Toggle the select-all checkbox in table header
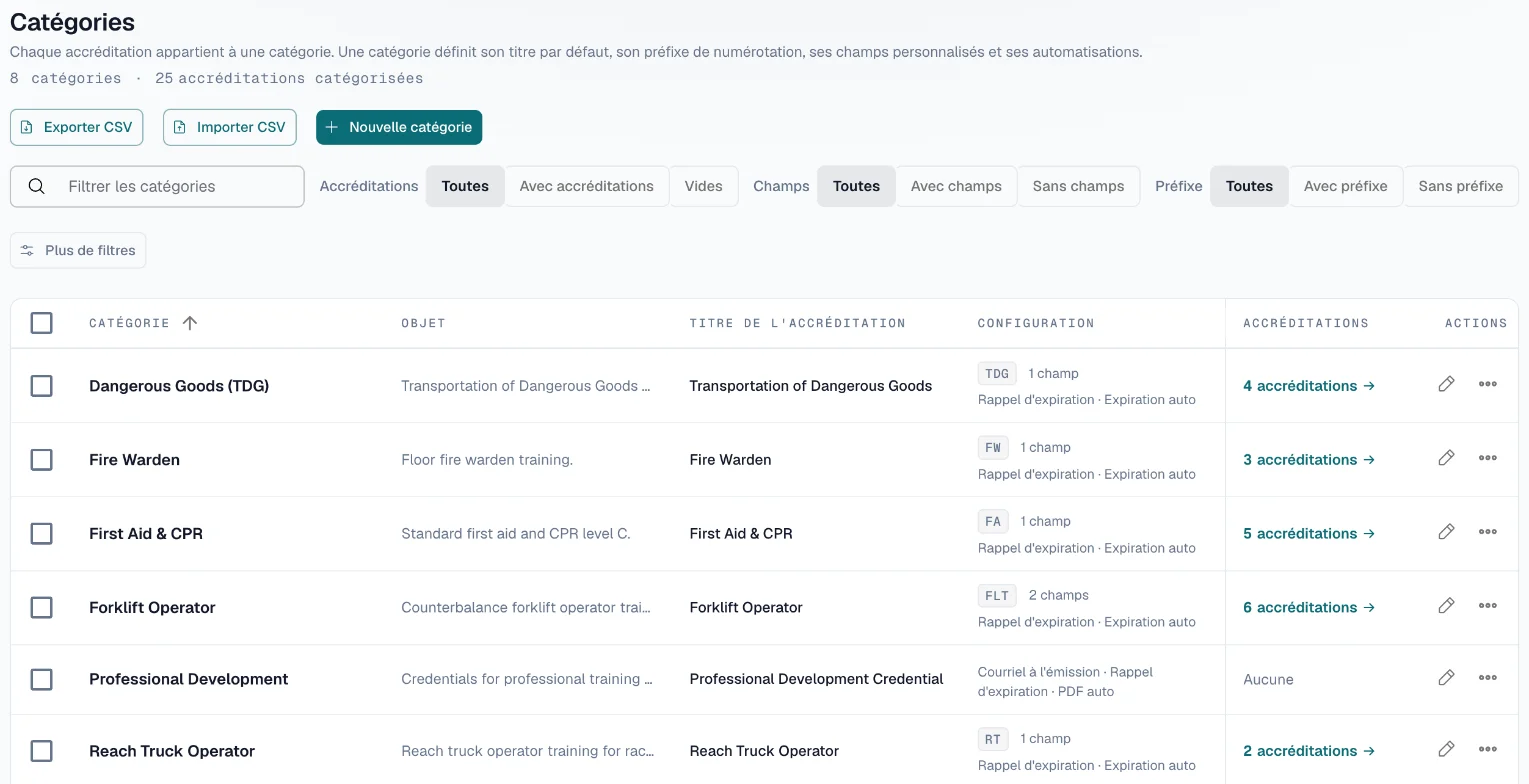Image resolution: width=1529 pixels, height=784 pixels. tap(41, 323)
